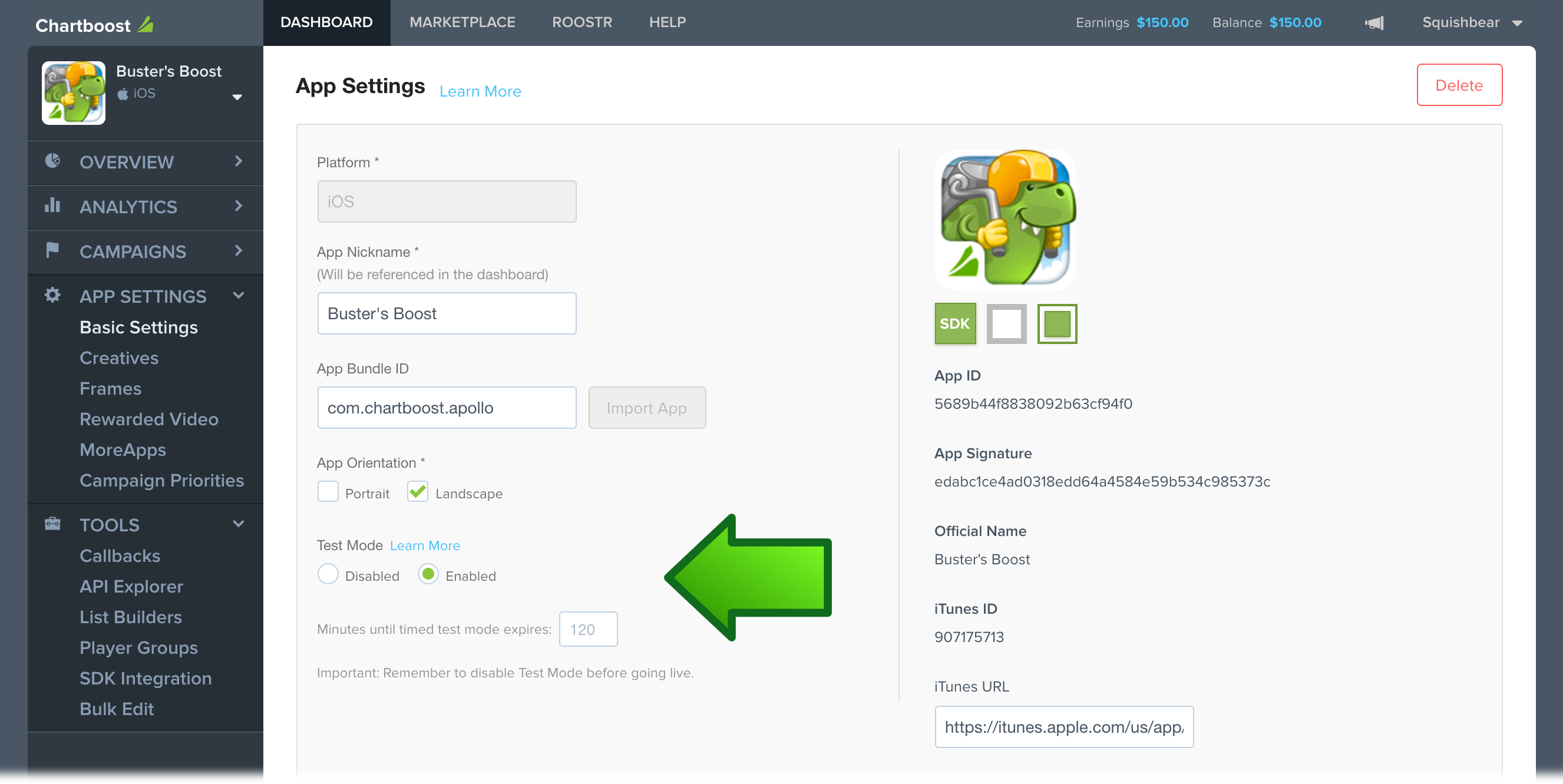Open SDK Integration under Tools

146,679
